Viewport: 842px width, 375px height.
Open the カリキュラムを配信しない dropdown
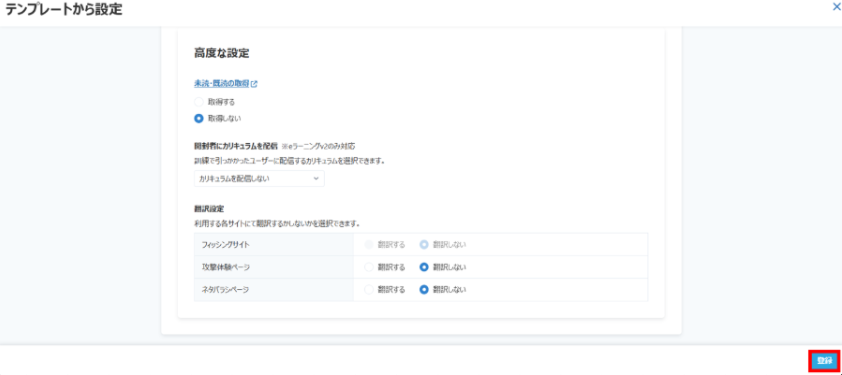tap(259, 178)
